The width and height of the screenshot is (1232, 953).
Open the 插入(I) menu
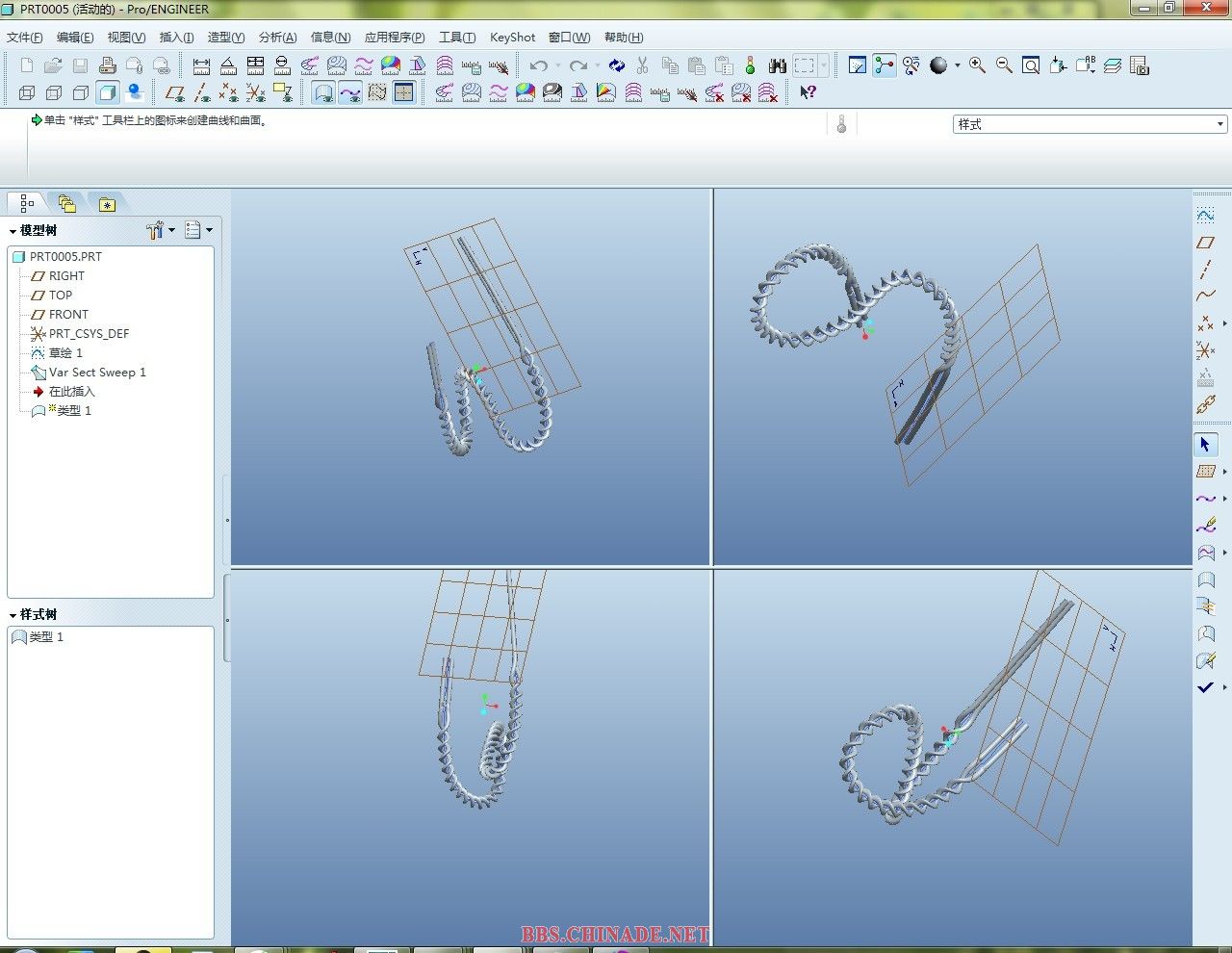tap(176, 38)
